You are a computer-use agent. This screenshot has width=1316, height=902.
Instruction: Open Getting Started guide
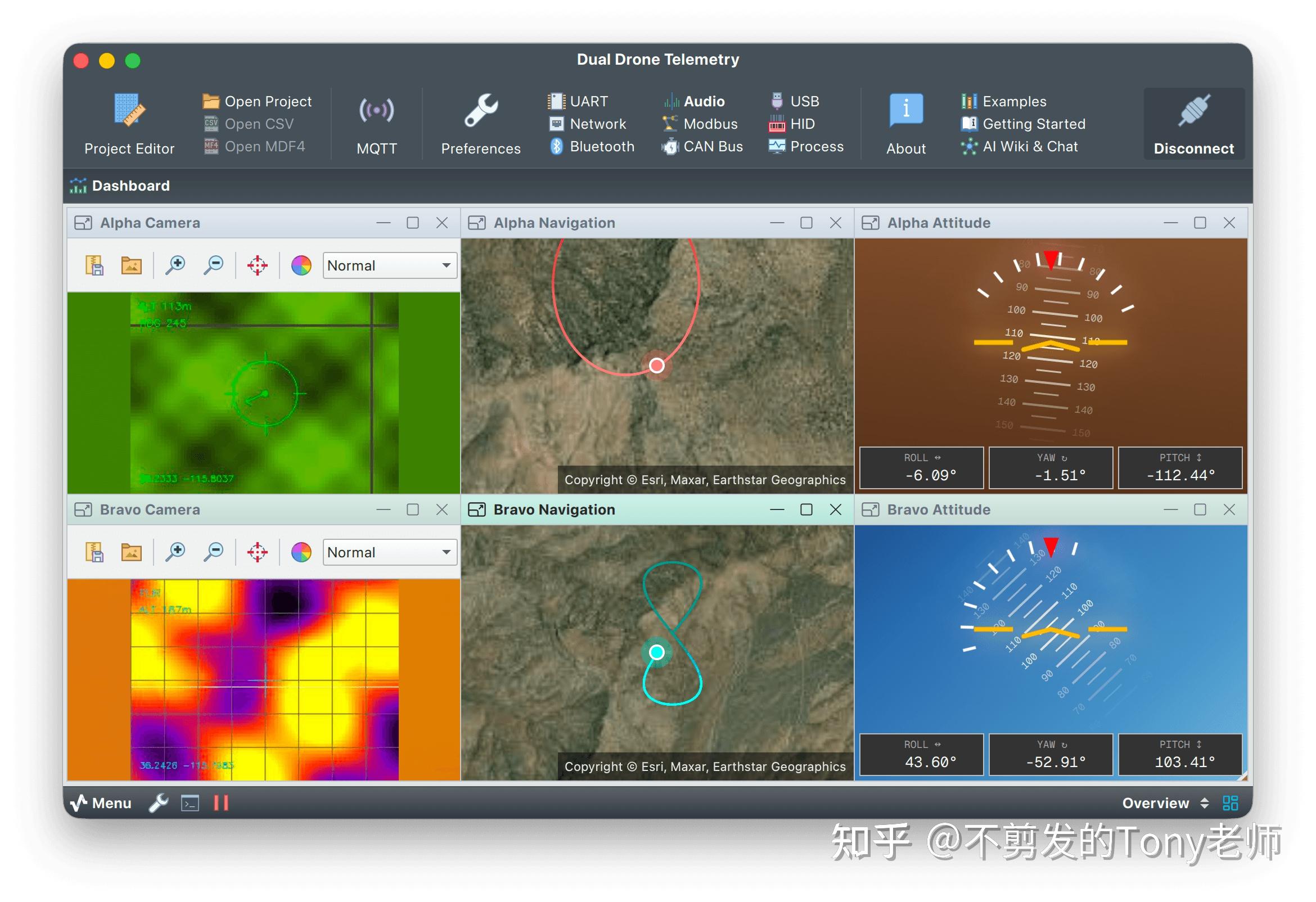[x=1023, y=124]
